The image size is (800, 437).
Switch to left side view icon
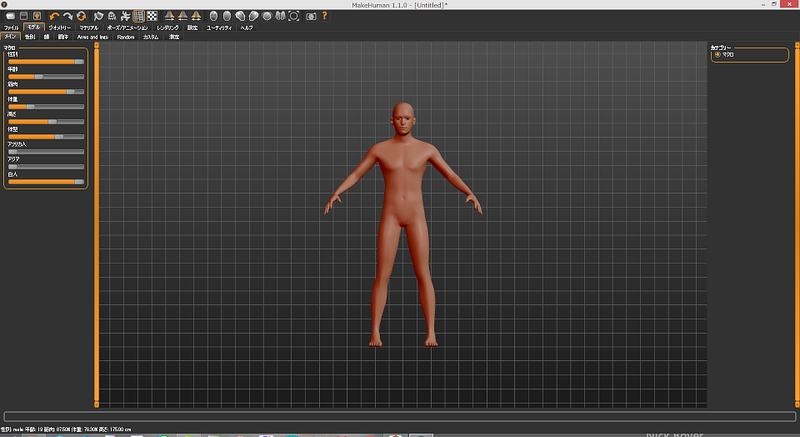pyautogui.click(x=240, y=16)
